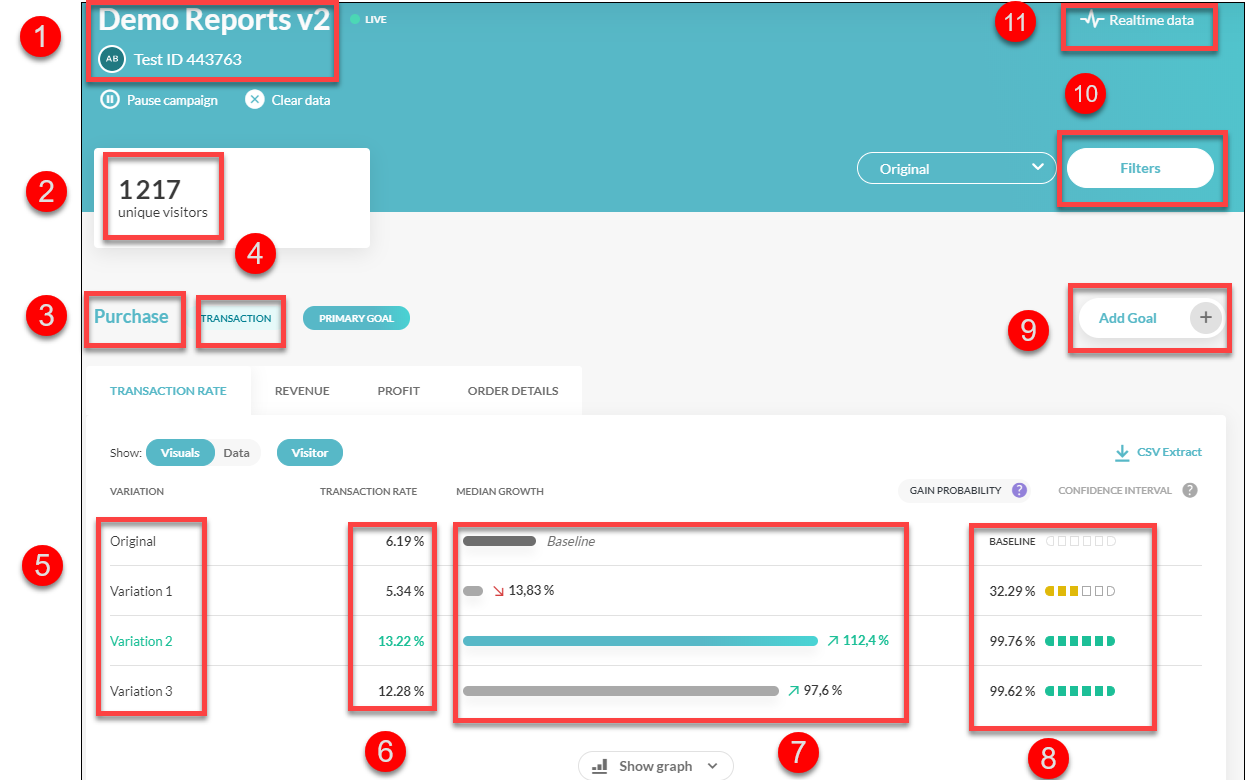Click the plus icon on Add Goal
The width and height of the screenshot is (1245, 780).
pos(1205,318)
